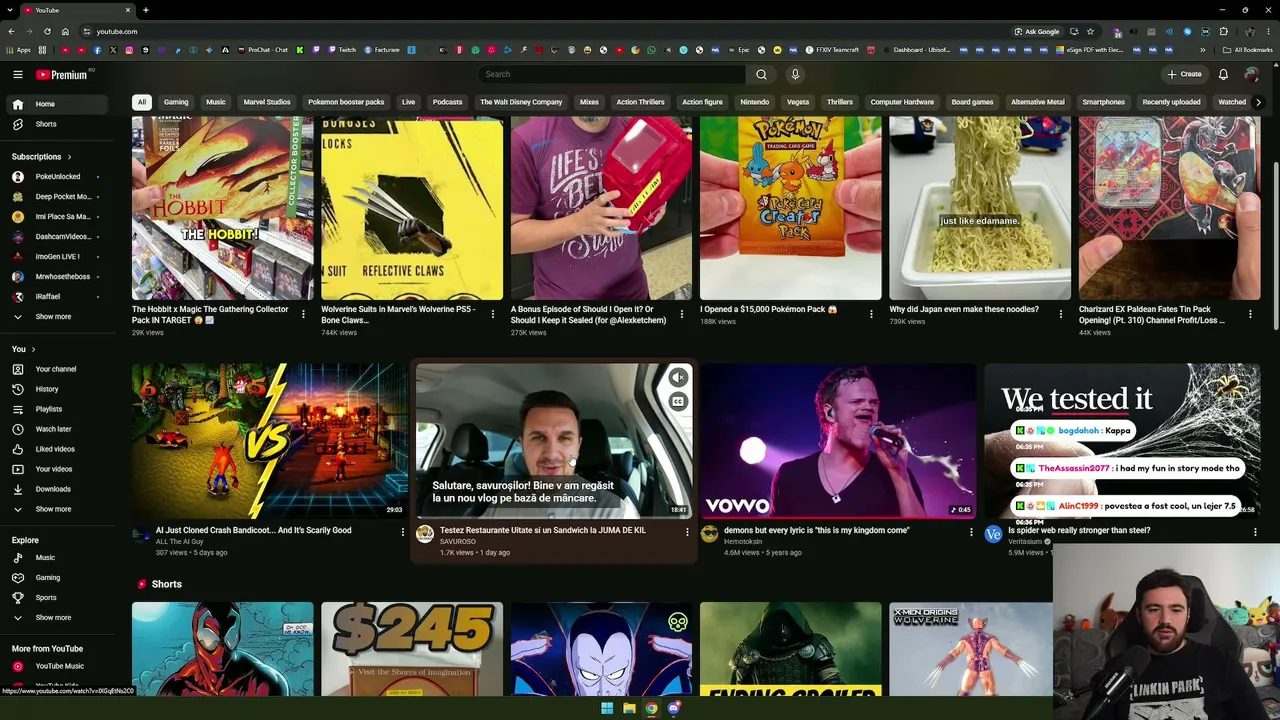Unmute the SAVUROSO video preview
Image resolution: width=1280 pixels, height=720 pixels.
678,377
